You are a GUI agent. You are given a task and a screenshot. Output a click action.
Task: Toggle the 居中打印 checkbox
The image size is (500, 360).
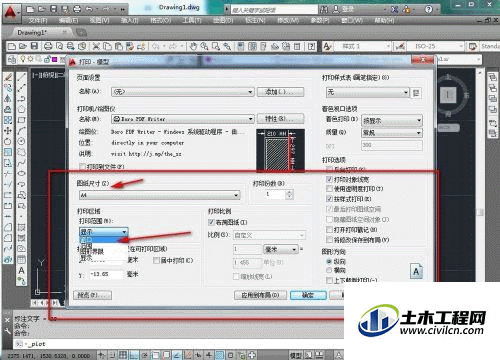pyautogui.click(x=156, y=260)
